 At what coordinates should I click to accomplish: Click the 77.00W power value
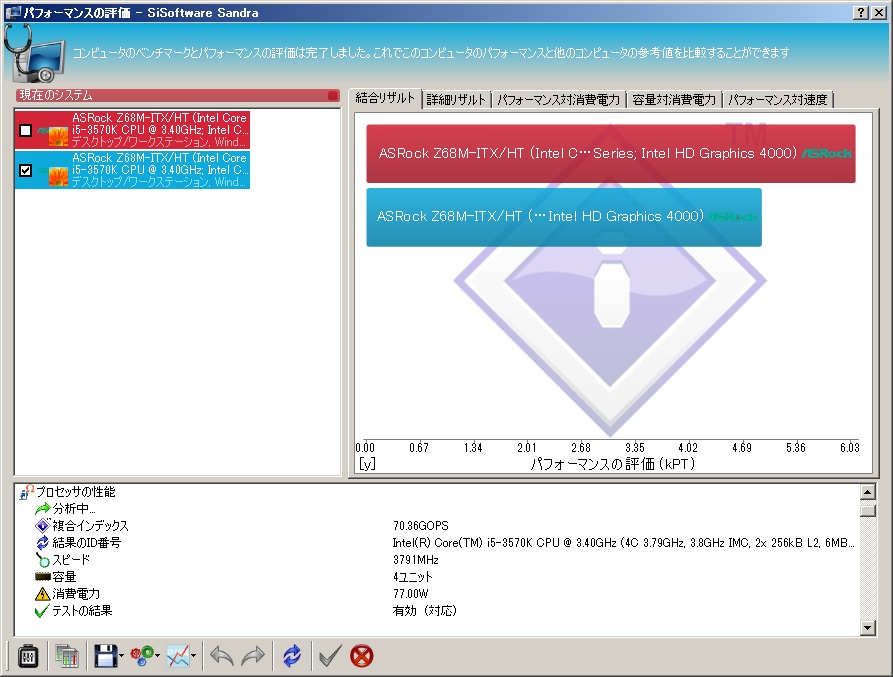411,594
